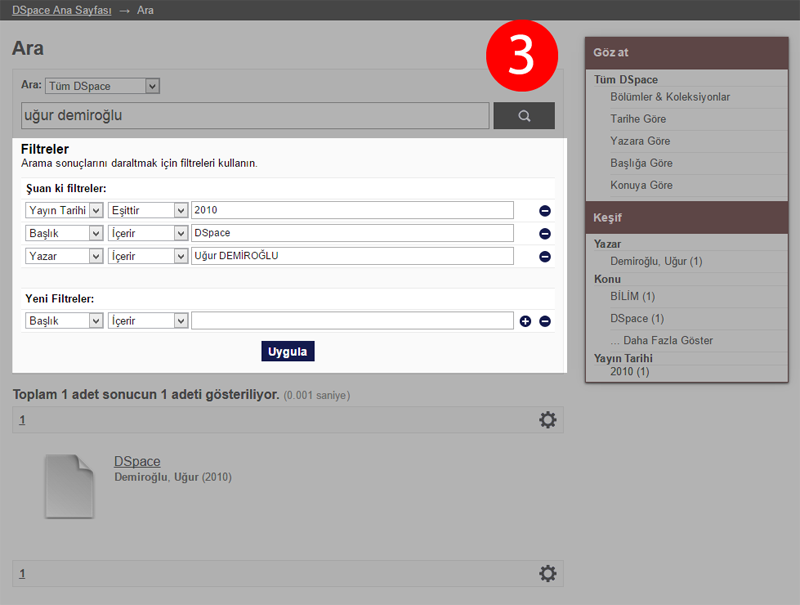Image resolution: width=800 pixels, height=605 pixels.
Task: Open the Başlık dropdown under Yeni Filtreler
Action: tap(64, 321)
